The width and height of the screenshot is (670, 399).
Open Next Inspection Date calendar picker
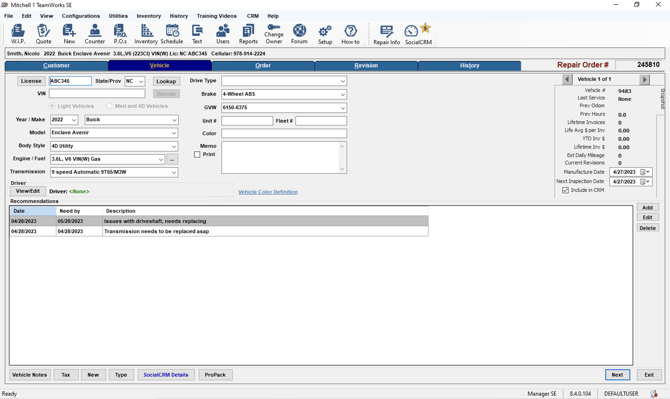coord(645,182)
